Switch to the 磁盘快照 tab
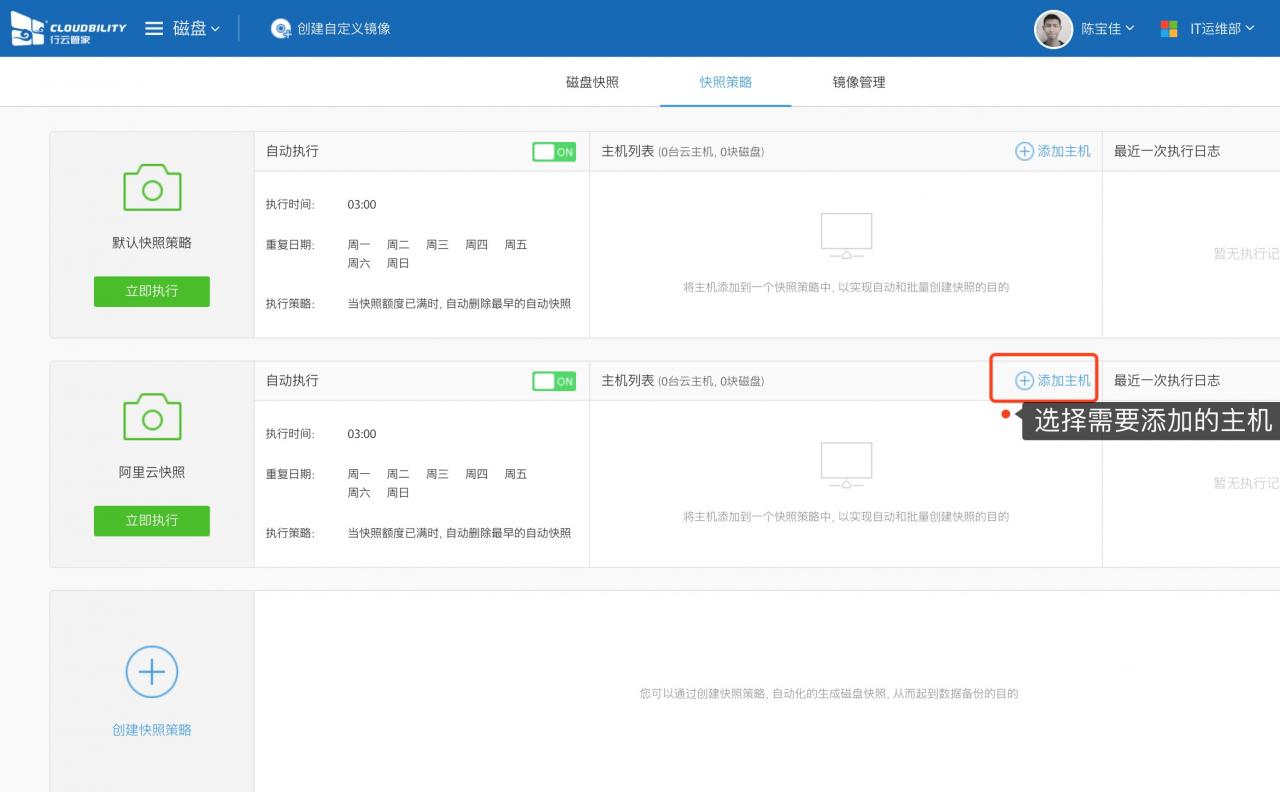This screenshot has height=792, width=1280. pyautogui.click(x=592, y=82)
